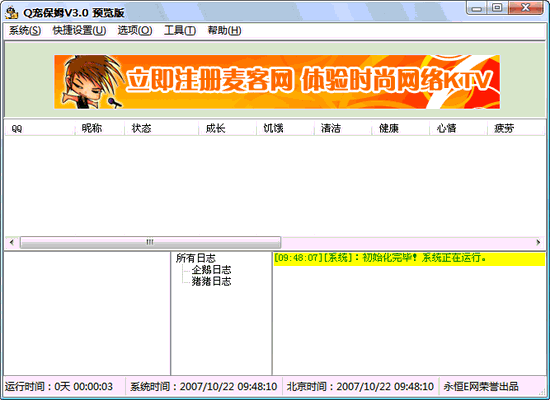Open the 帮助(H) menu
Image resolution: width=550 pixels, height=400 pixels.
(224, 31)
